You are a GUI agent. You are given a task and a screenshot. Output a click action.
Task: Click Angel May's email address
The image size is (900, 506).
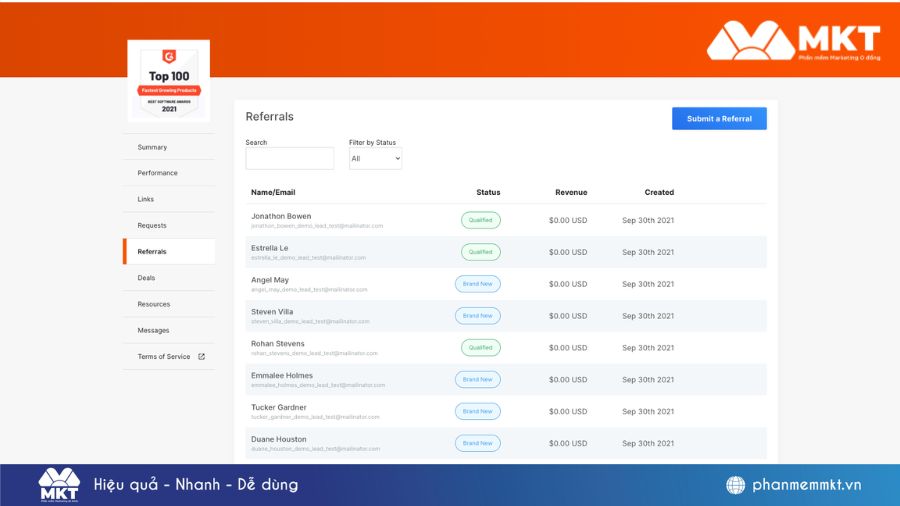(309, 290)
